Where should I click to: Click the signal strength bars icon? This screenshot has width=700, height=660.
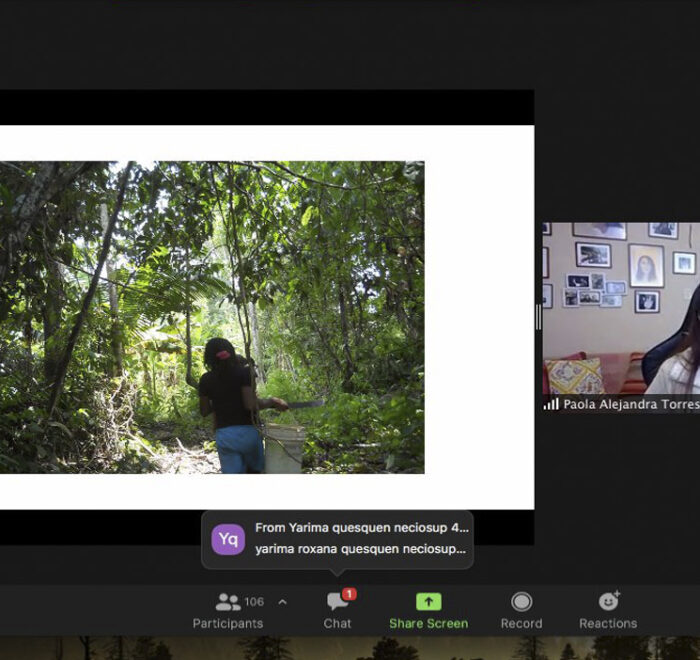(x=551, y=404)
